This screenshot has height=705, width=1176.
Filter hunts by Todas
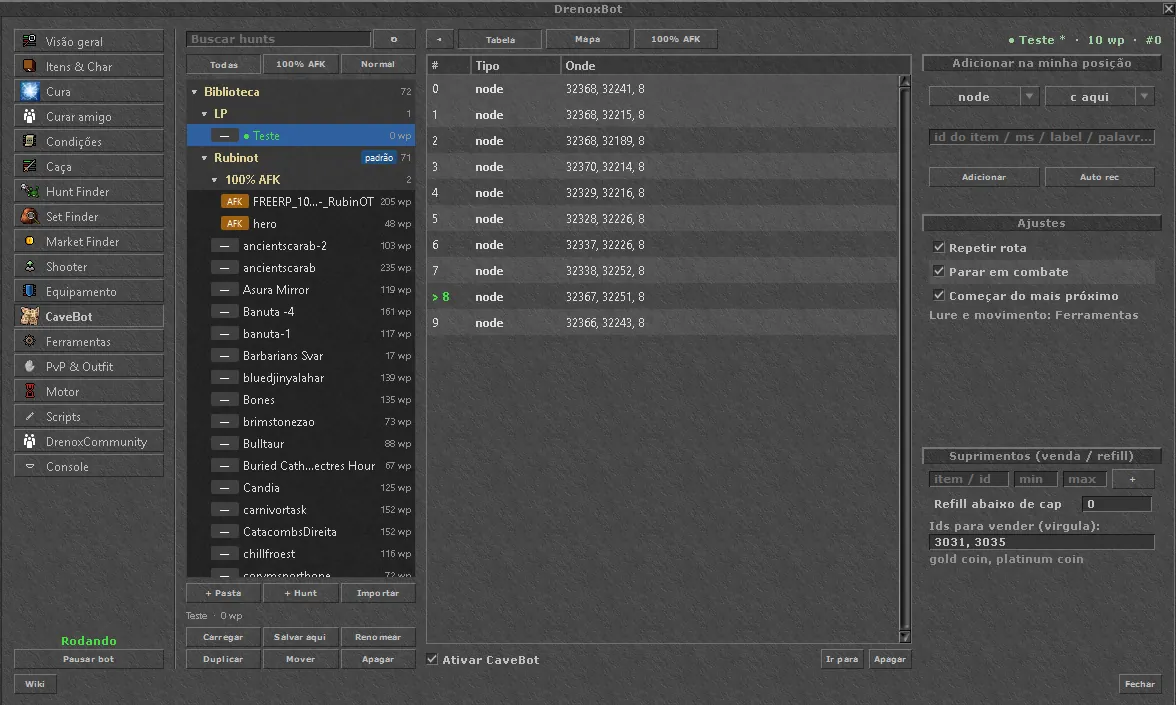pyautogui.click(x=224, y=64)
